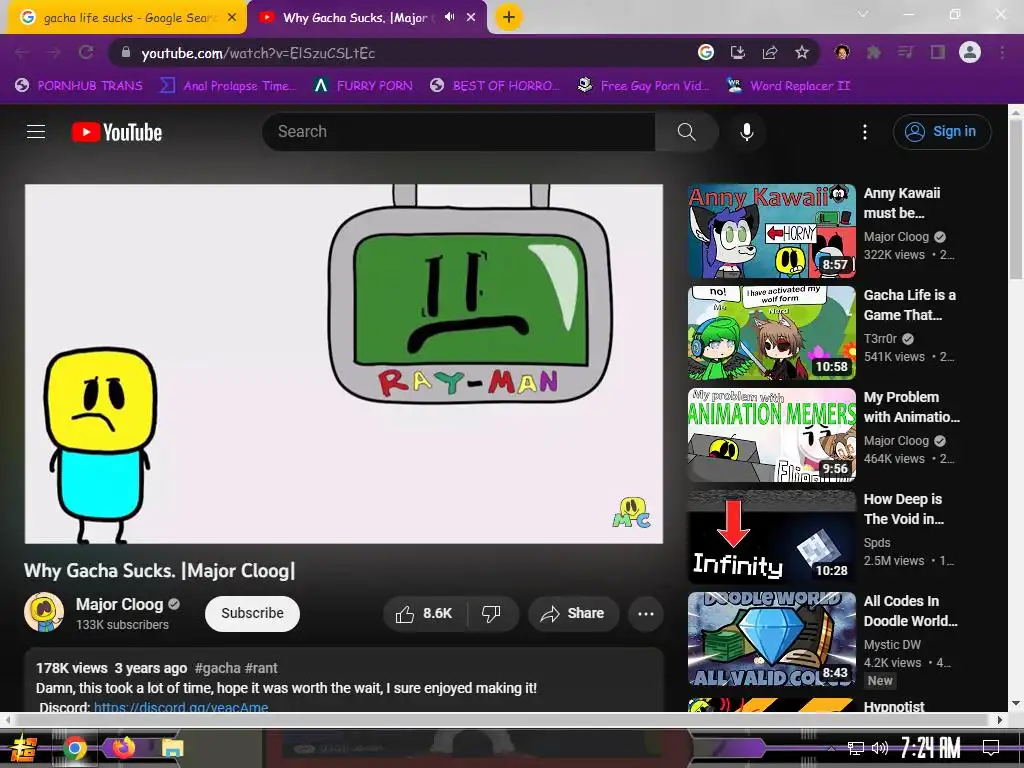Open the Chrome profile avatar

(970, 52)
